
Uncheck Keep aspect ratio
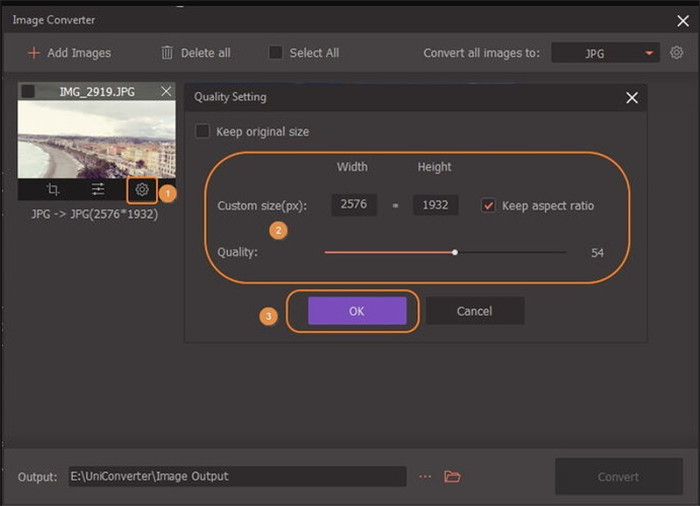click(x=488, y=205)
